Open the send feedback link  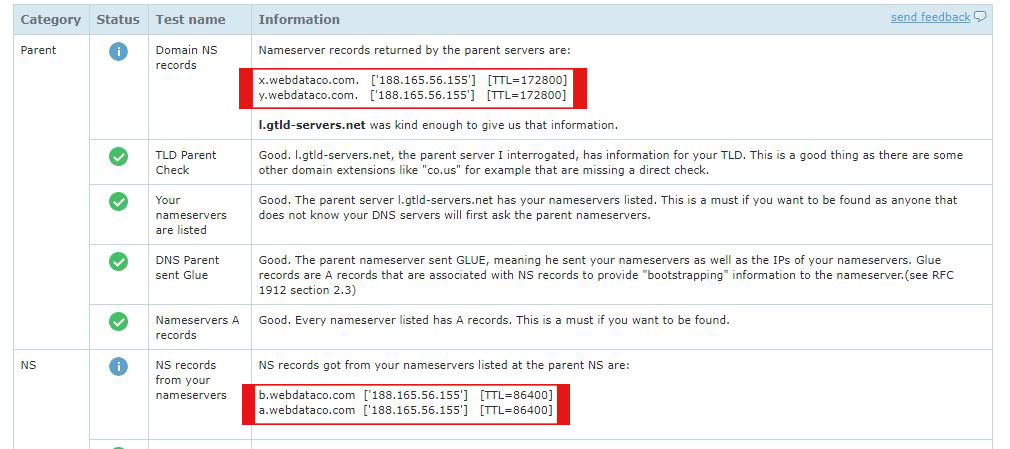930,17
